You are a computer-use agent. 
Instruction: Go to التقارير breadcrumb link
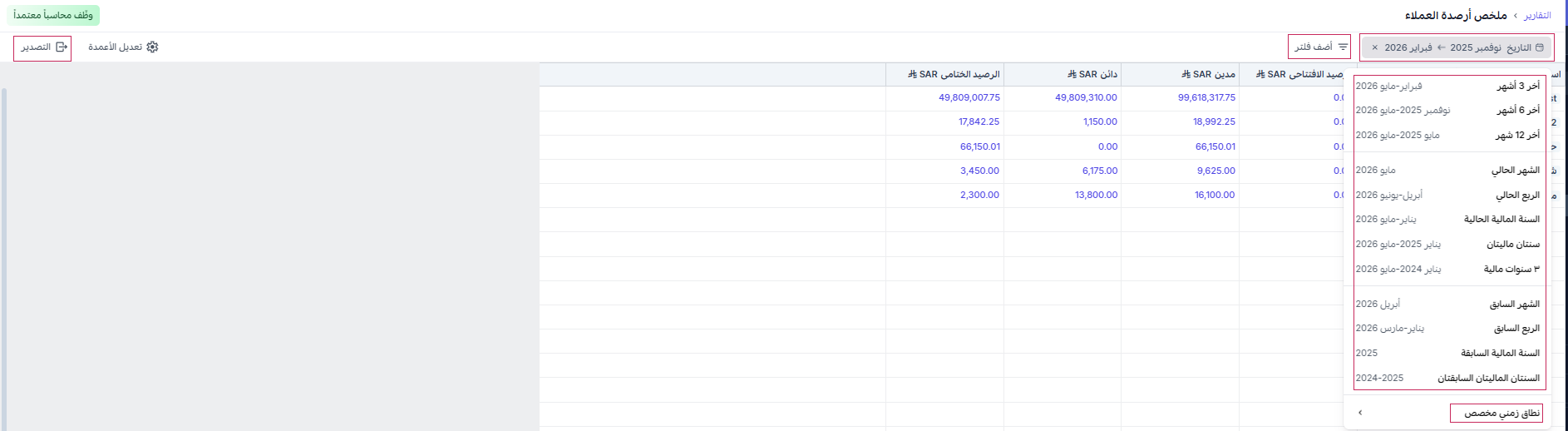[1537, 16]
